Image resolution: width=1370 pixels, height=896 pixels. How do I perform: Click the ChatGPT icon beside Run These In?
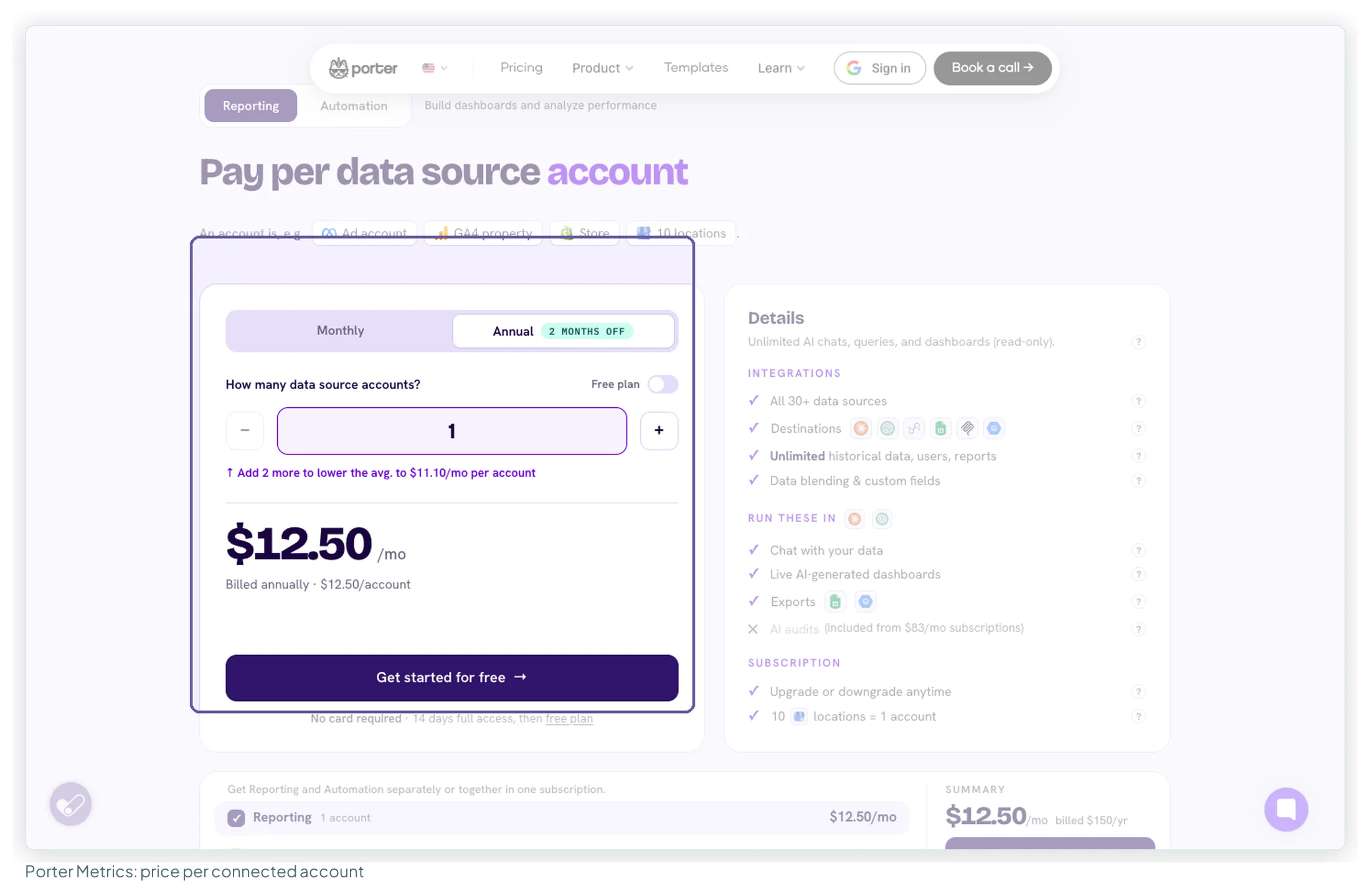pyautogui.click(x=882, y=519)
